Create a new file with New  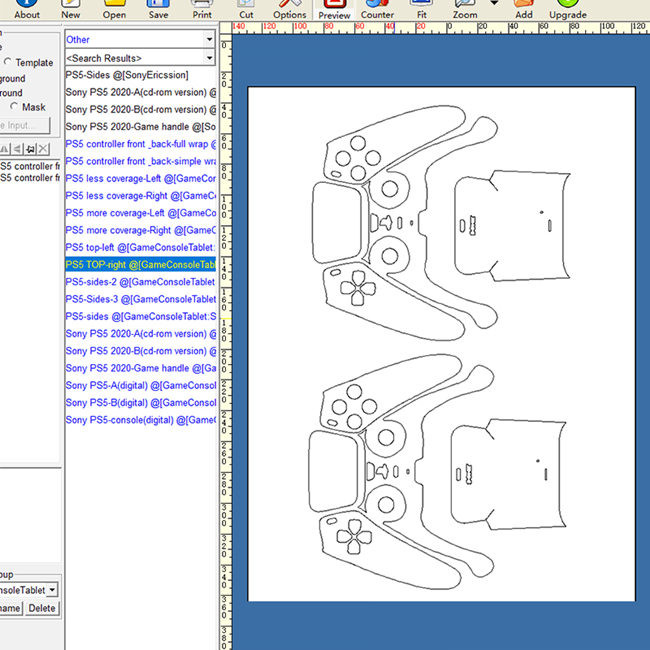[70, 10]
